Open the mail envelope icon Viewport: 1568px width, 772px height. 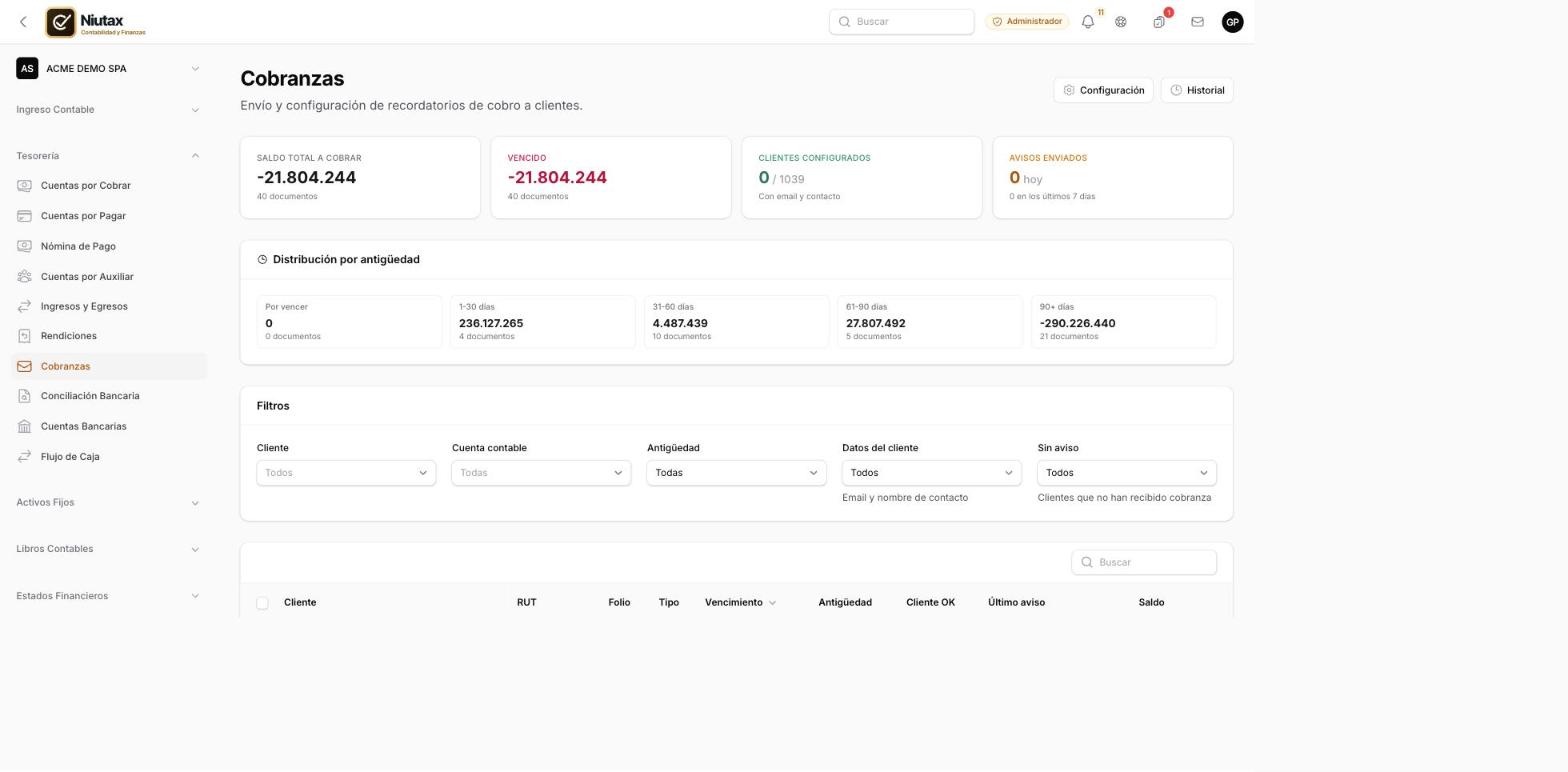pyautogui.click(x=1197, y=22)
